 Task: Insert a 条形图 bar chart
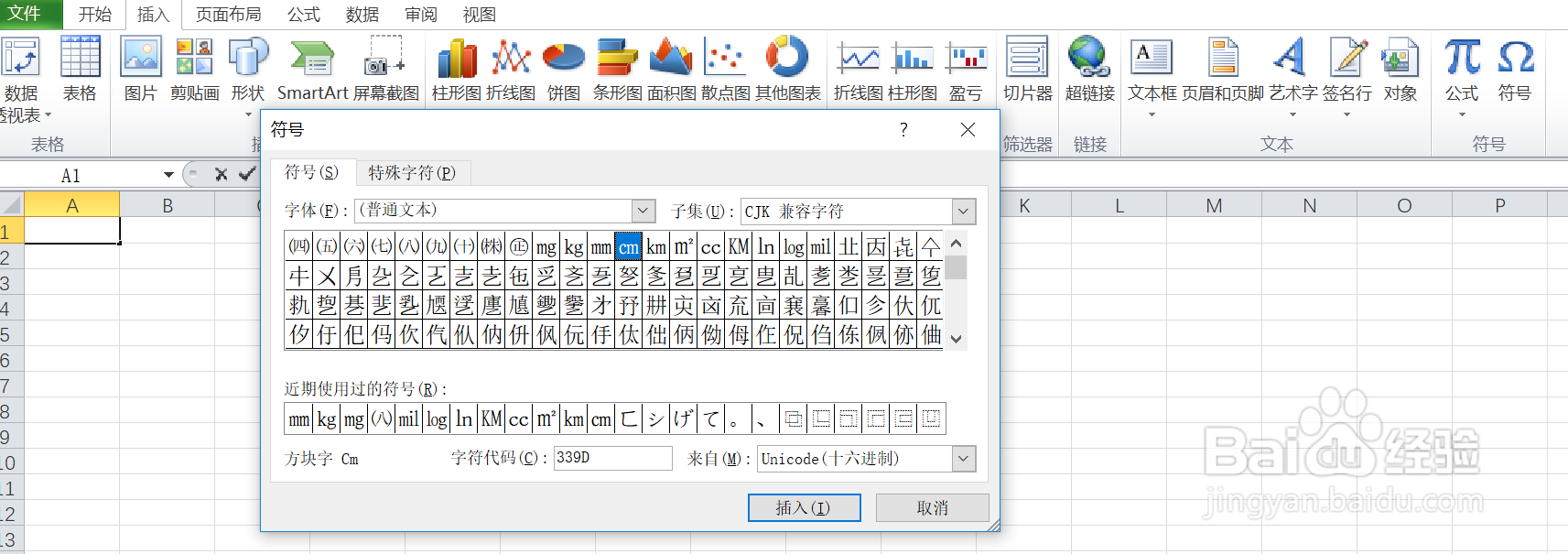pyautogui.click(x=617, y=70)
